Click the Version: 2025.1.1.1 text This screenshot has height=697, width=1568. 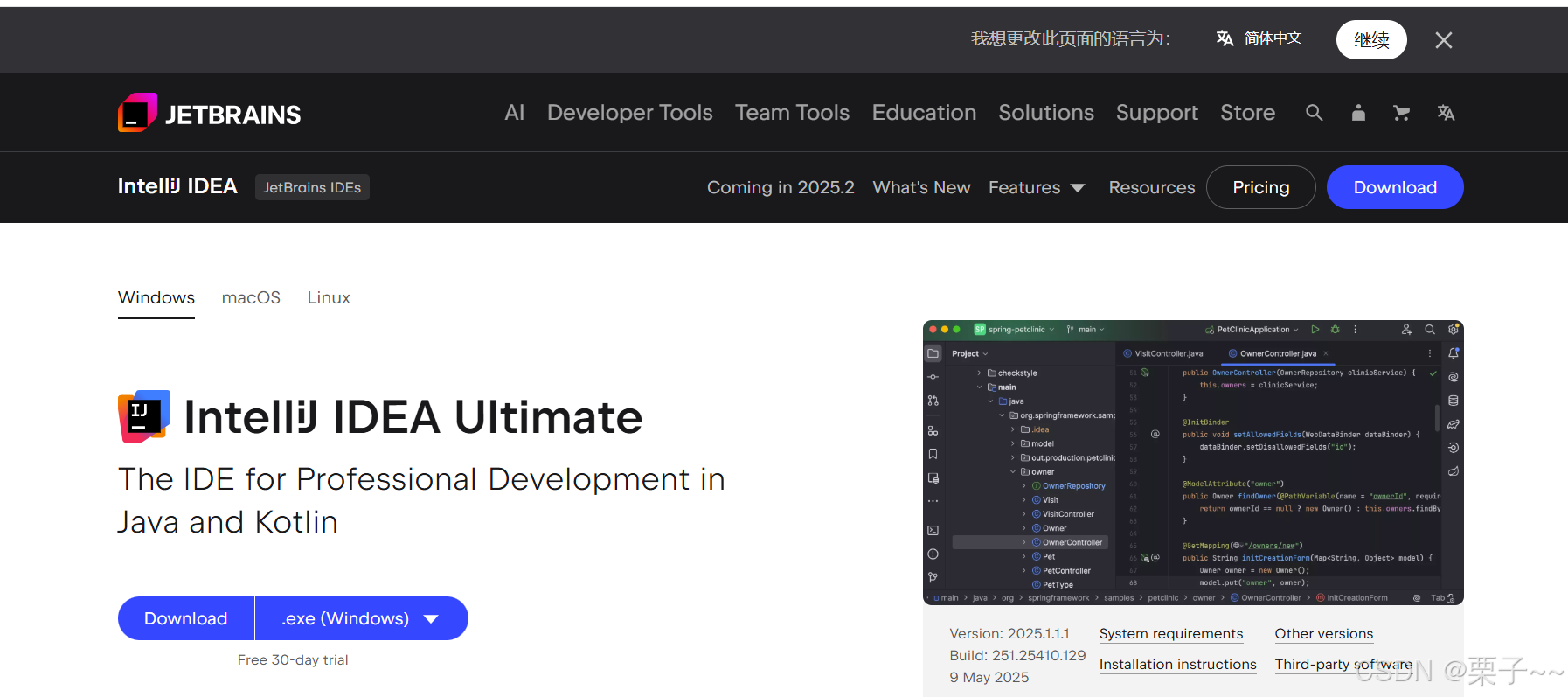click(x=1009, y=634)
